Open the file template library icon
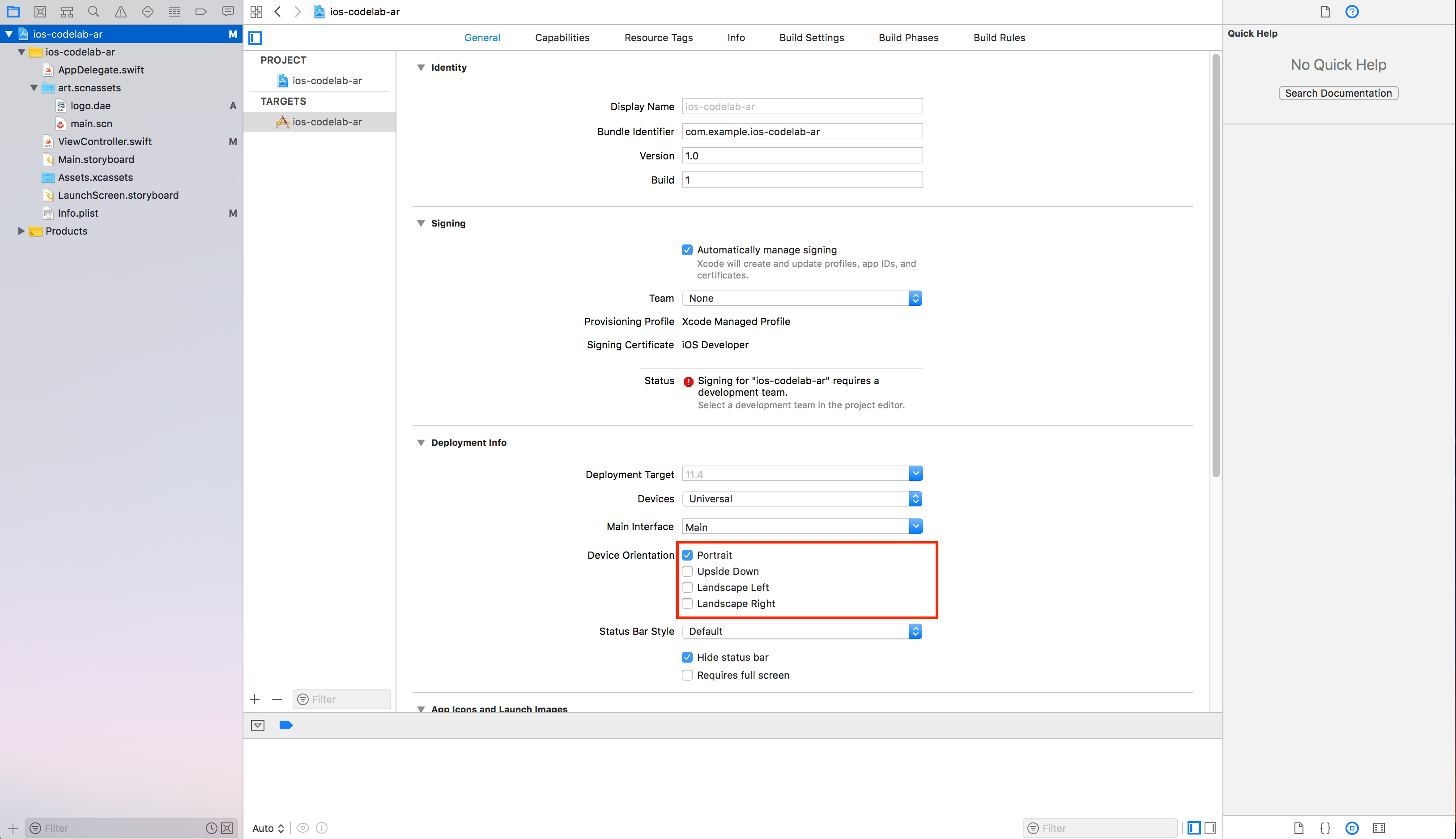 pyautogui.click(x=1298, y=828)
